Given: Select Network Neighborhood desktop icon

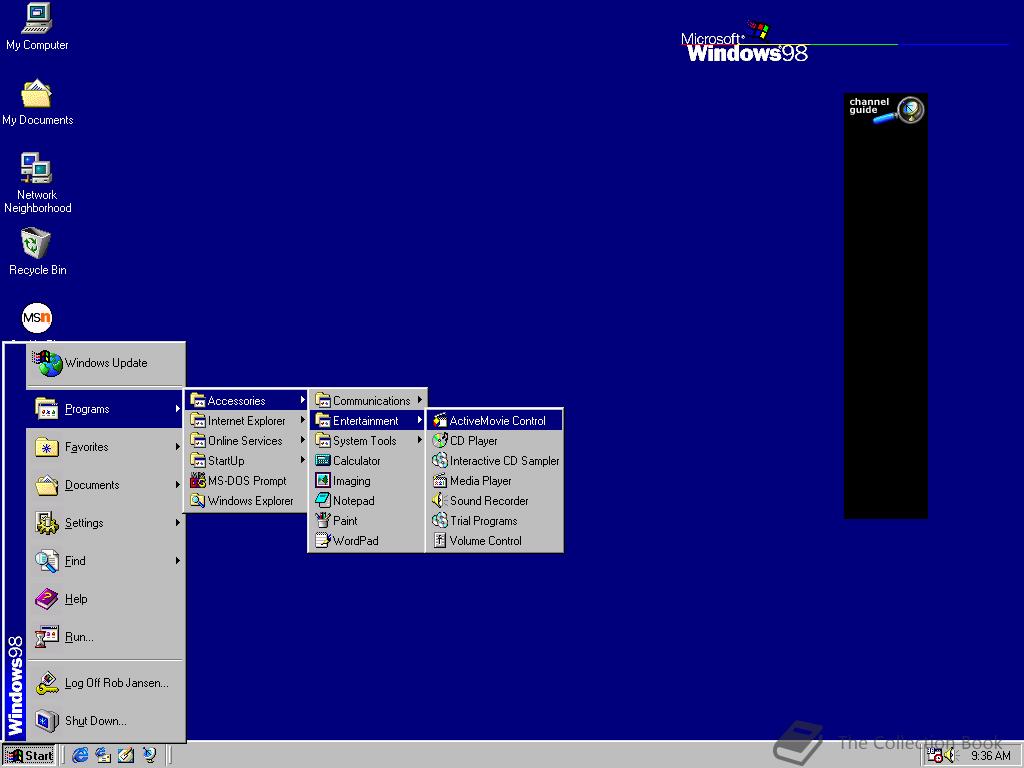Looking at the screenshot, I should (37, 183).
